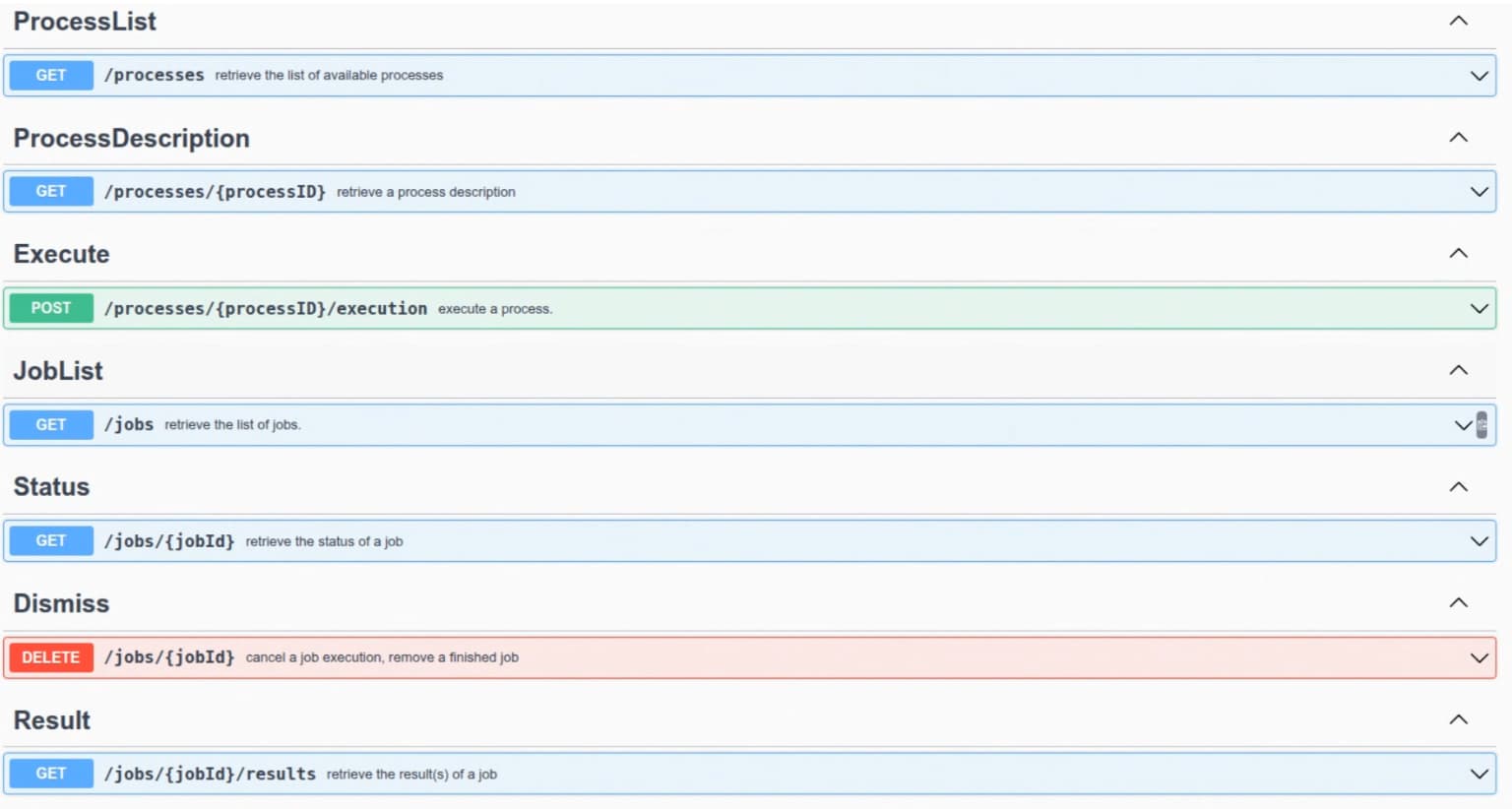Screen dimensions: 1512x809
Task: Open the Execute section heading
Action: coord(61,254)
